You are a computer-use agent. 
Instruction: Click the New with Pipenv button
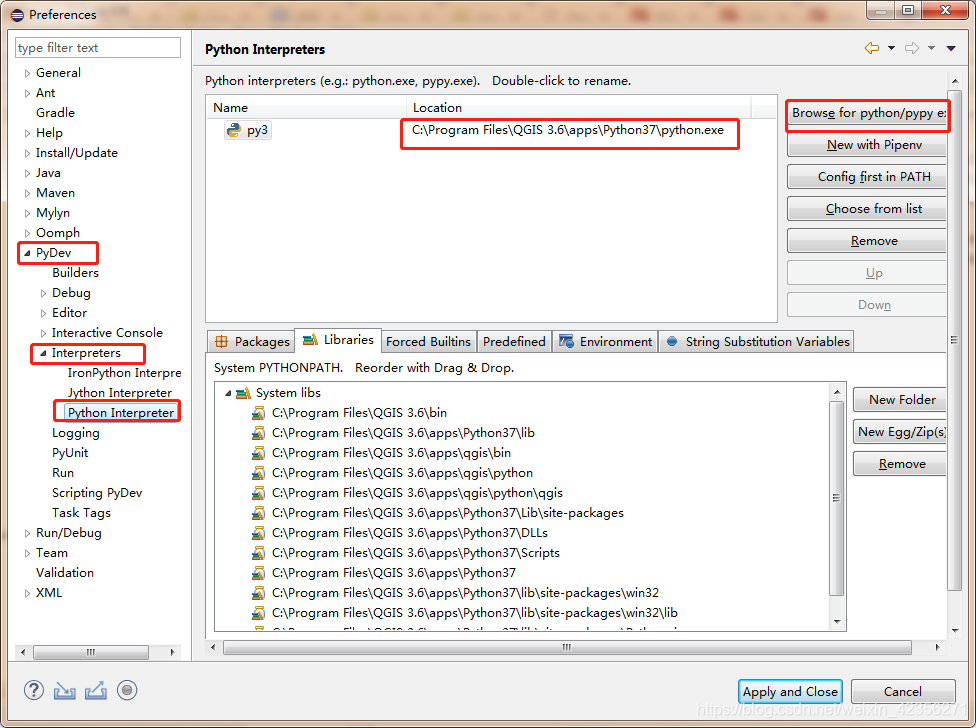pyautogui.click(x=866, y=145)
